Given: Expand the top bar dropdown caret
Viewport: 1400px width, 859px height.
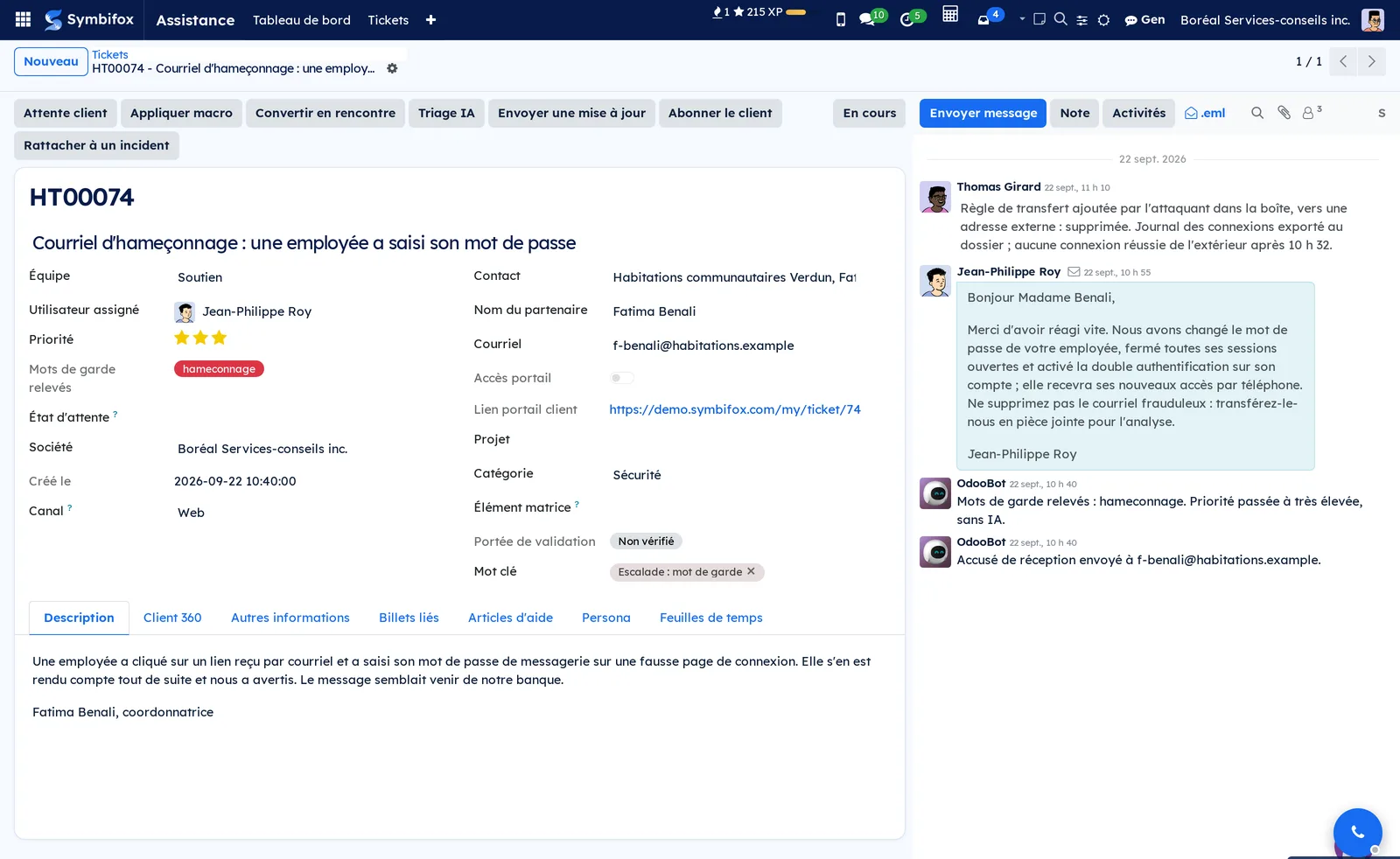Looking at the screenshot, I should click(x=1021, y=18).
